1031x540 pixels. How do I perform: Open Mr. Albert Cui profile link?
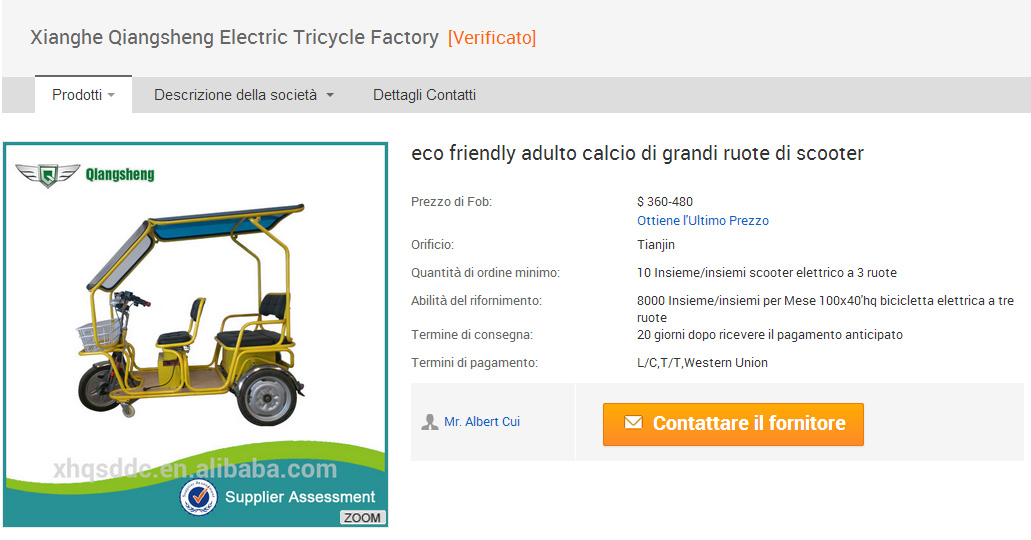click(482, 422)
